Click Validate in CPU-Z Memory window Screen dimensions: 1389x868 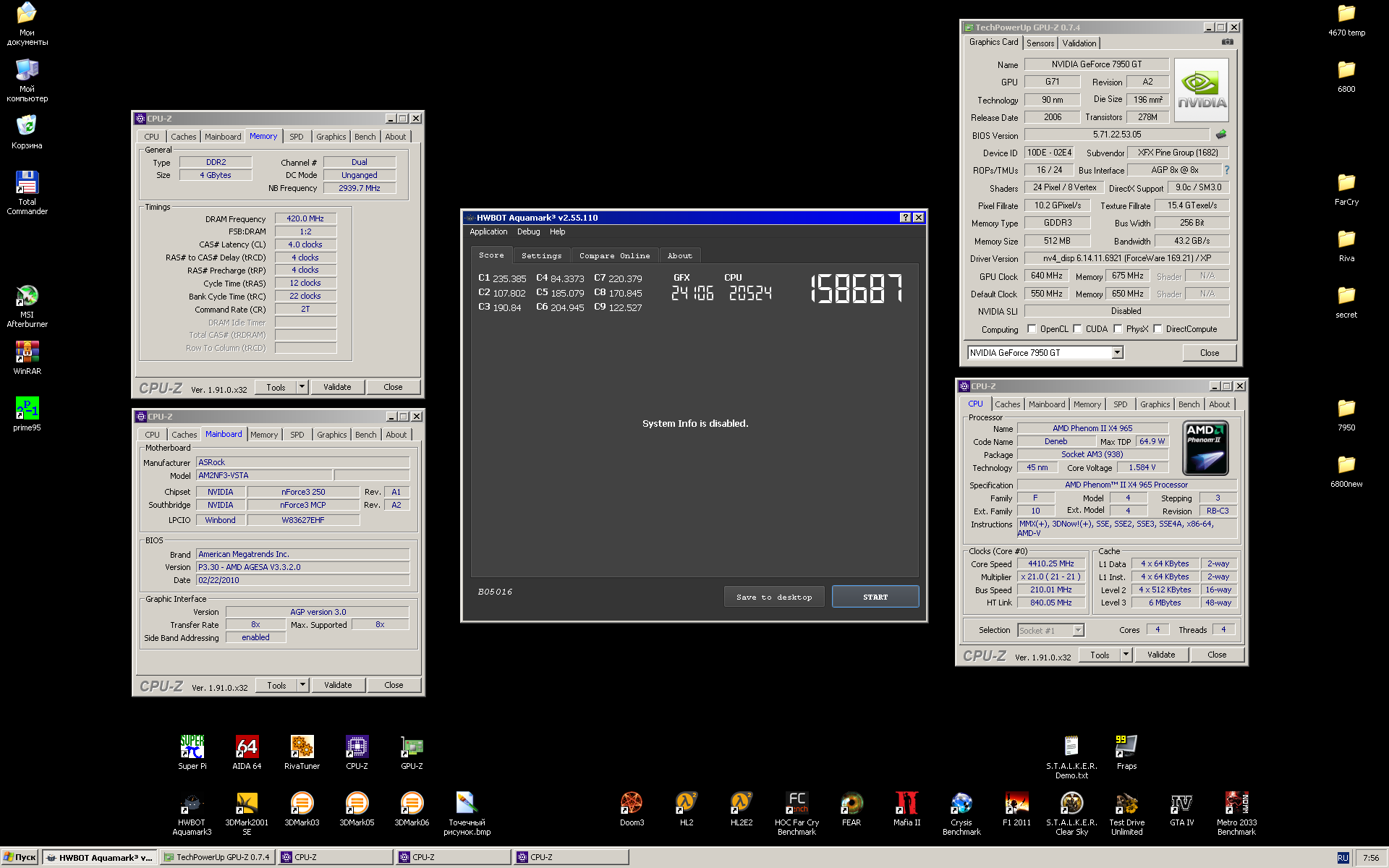coord(337,387)
